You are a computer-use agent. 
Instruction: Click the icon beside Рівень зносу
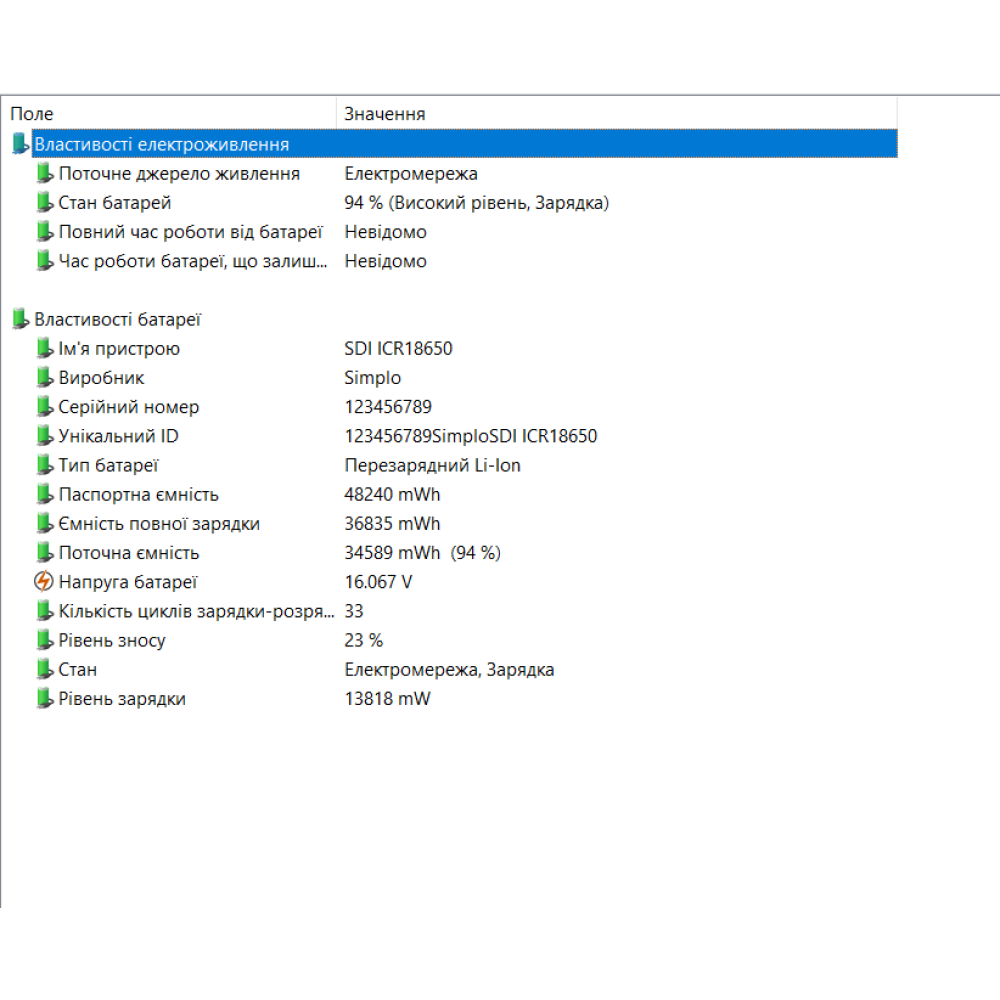point(44,640)
